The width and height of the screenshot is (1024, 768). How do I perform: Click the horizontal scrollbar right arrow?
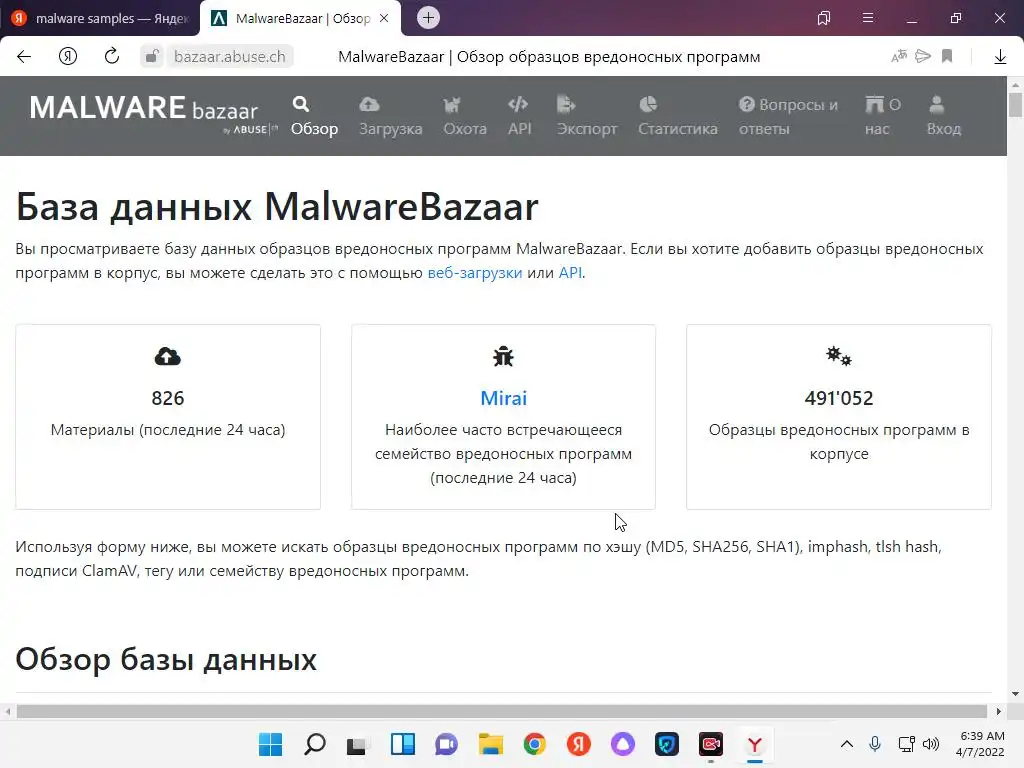(x=999, y=711)
